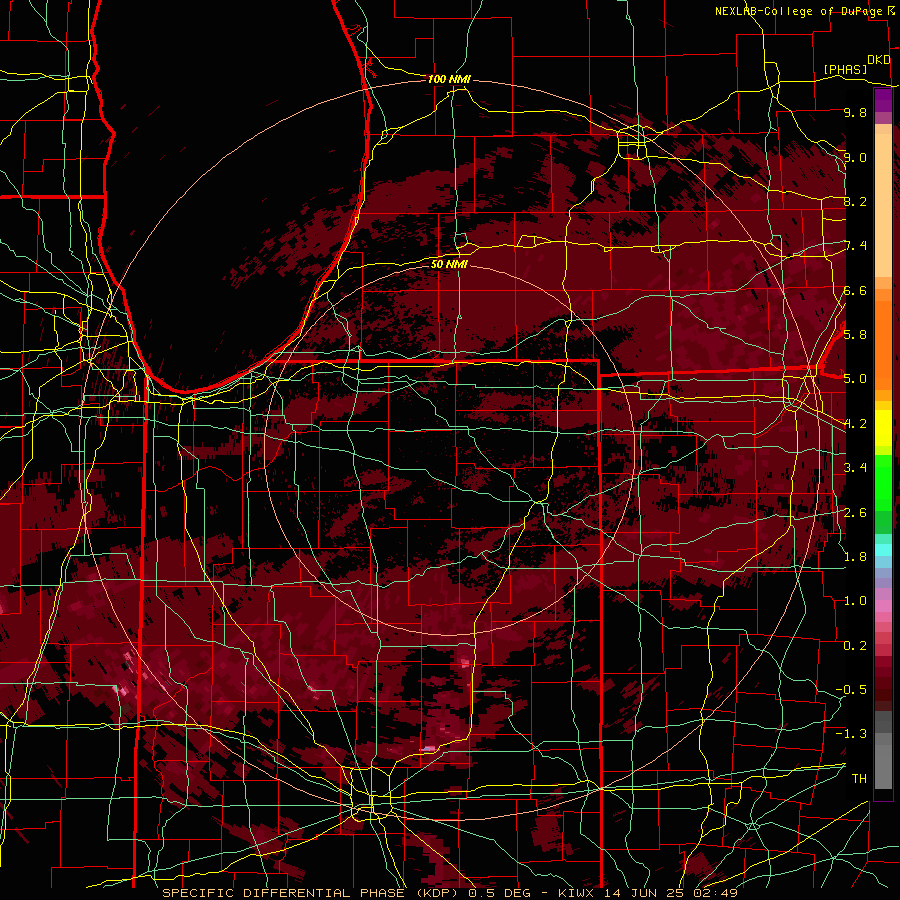Click the 02:49 timestamp in the caption

[x=715, y=893]
